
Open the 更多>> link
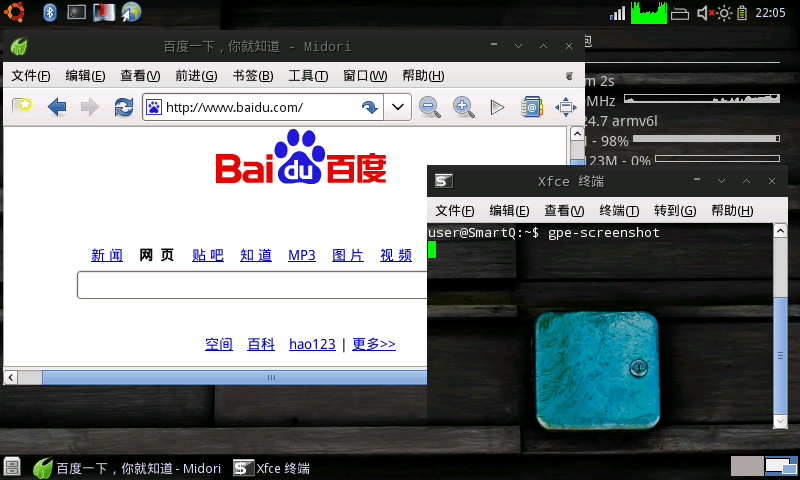[x=374, y=344]
